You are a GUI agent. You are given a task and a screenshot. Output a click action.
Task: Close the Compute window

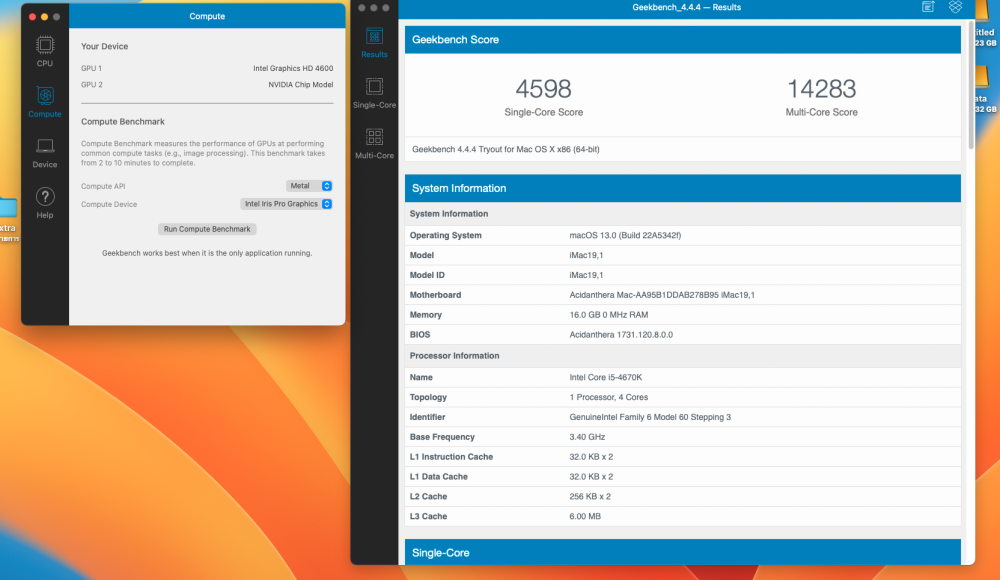pyautogui.click(x=33, y=17)
